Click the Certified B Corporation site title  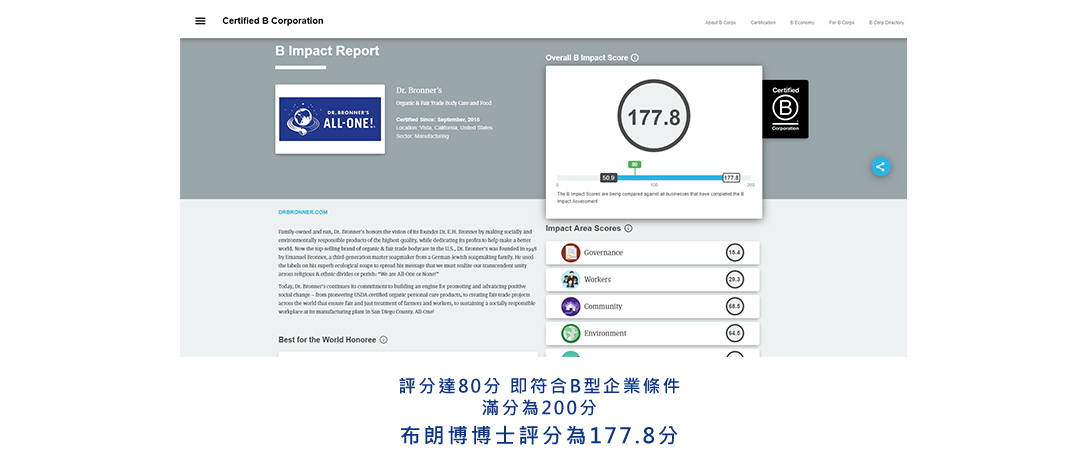click(x=273, y=21)
